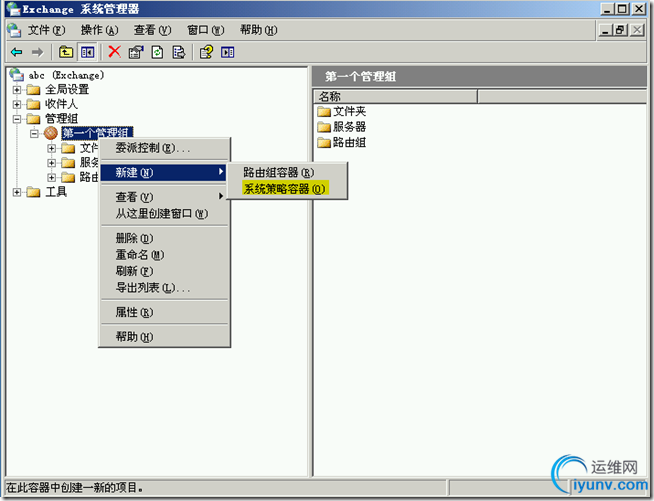Choose 从这里创建窗口(W)

(164, 214)
